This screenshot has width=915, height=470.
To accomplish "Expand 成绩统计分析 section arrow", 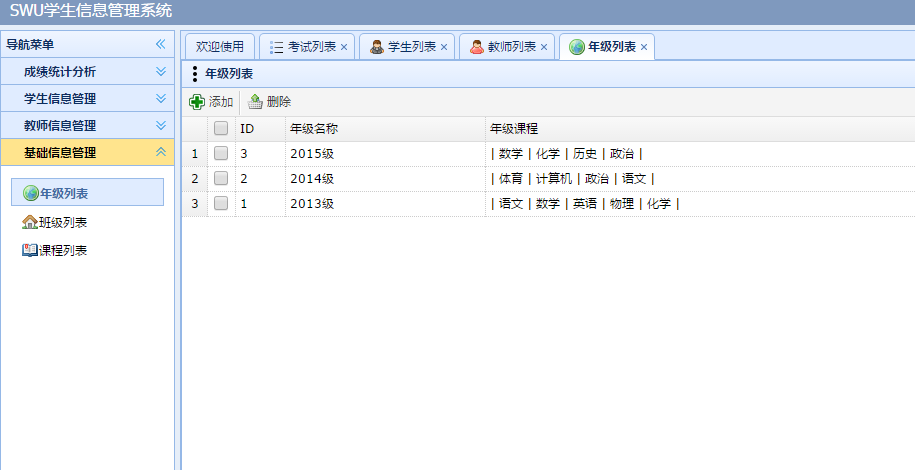I will pos(161,71).
